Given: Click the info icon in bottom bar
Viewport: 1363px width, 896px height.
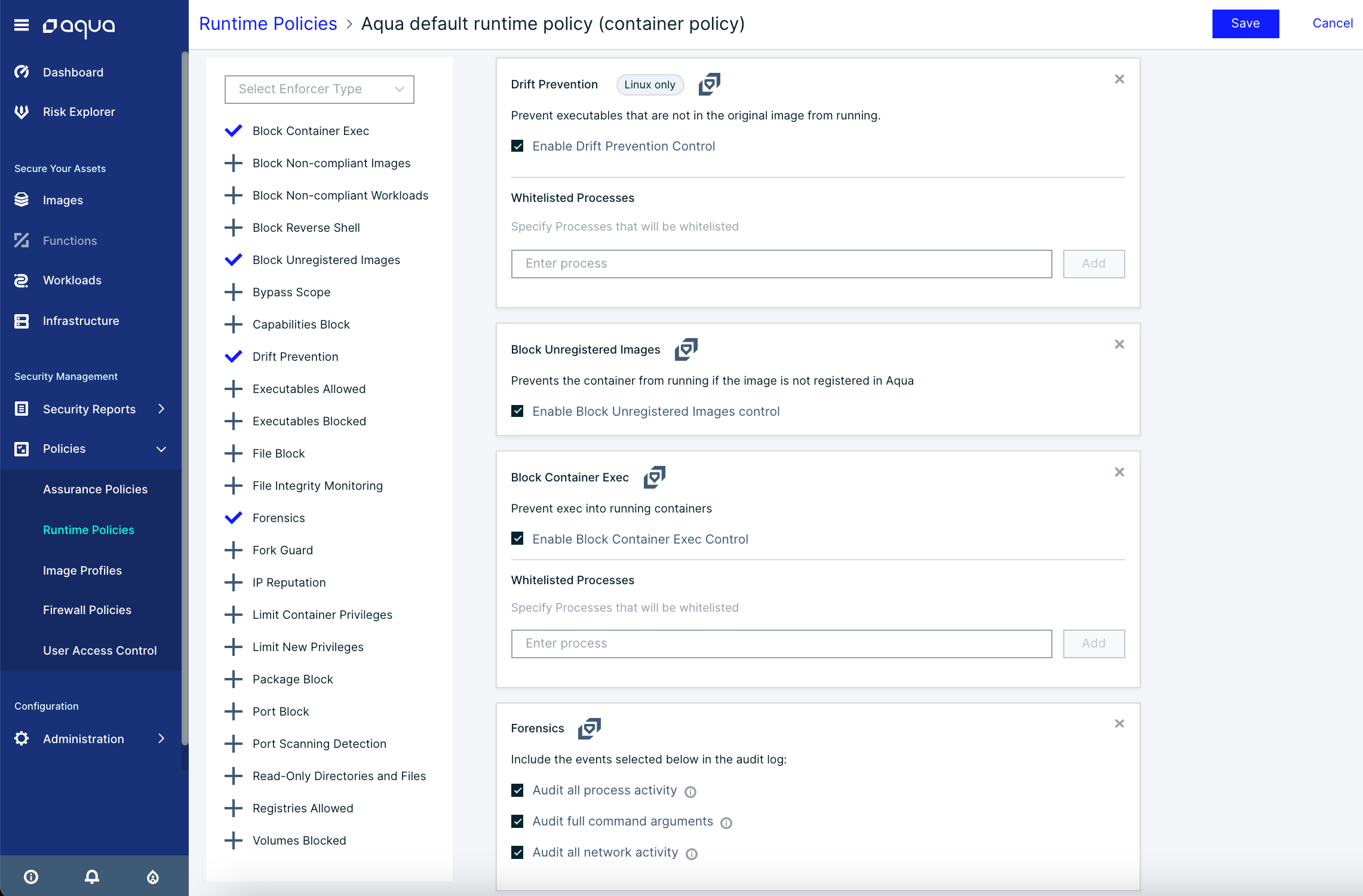Looking at the screenshot, I should coord(31,876).
